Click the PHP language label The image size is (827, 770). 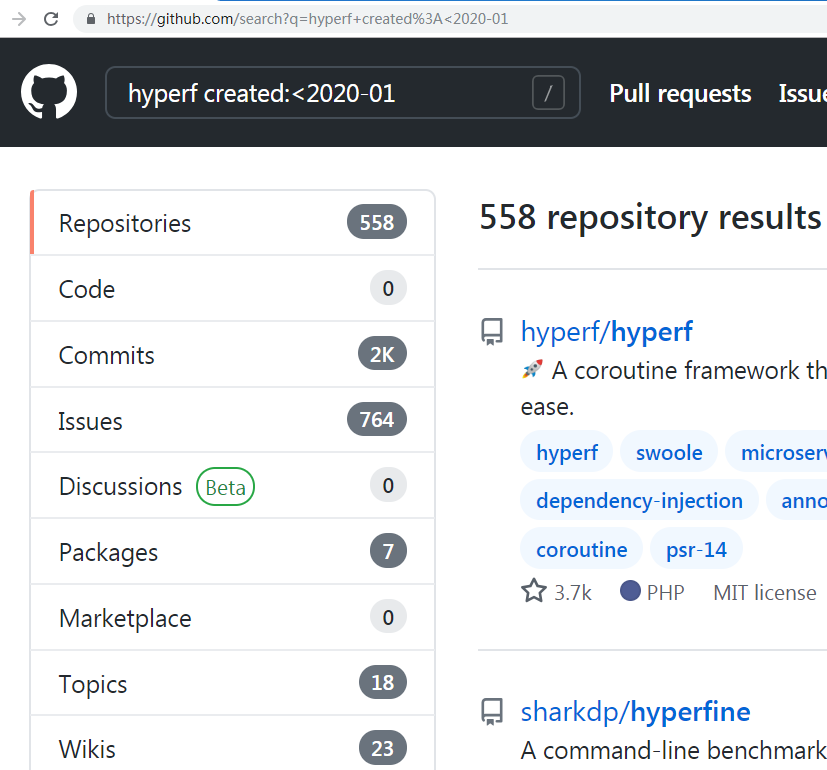coord(666,592)
